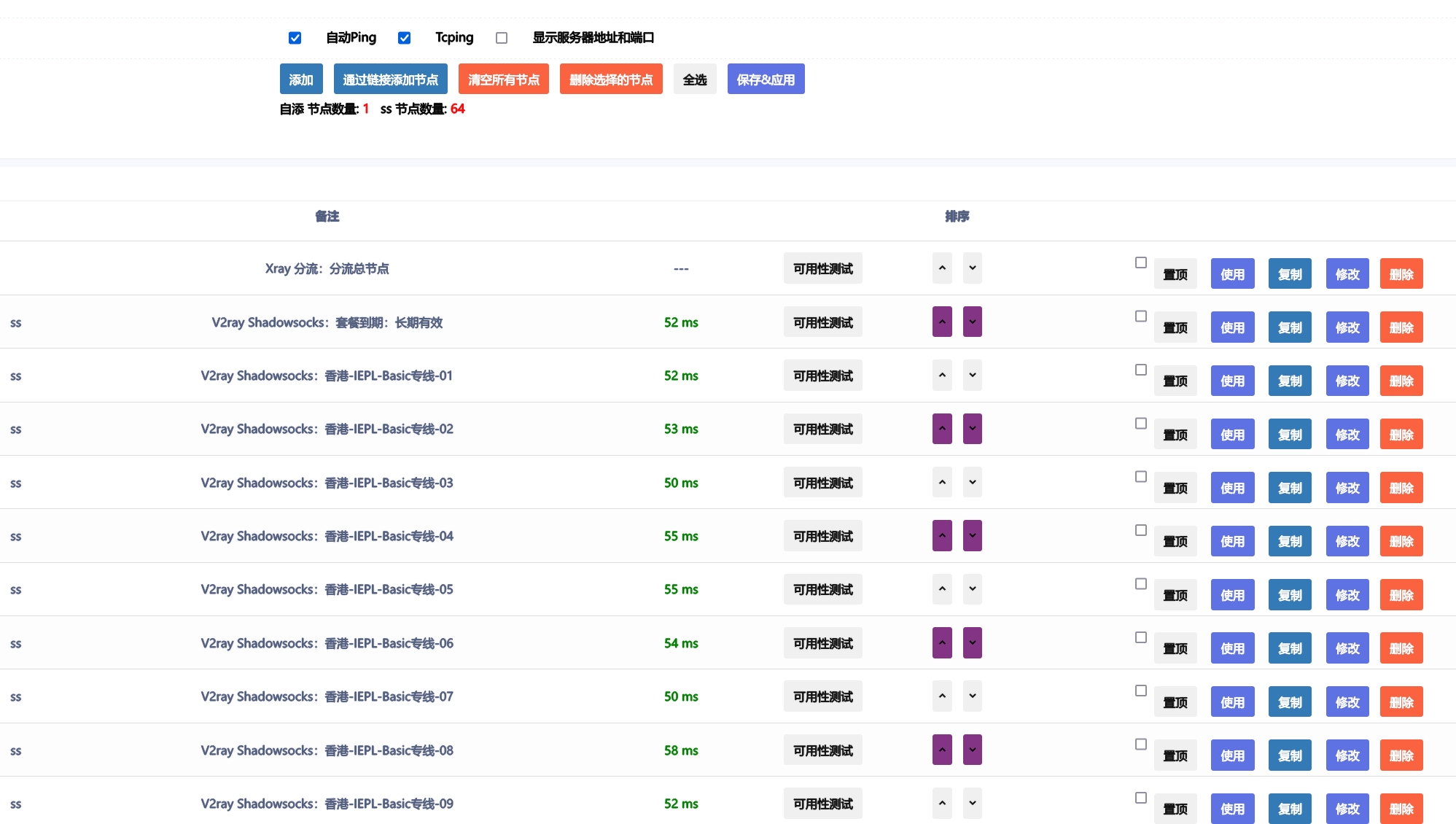1456x824 pixels.
Task: Click the blue 添加 button
Action: tap(301, 79)
